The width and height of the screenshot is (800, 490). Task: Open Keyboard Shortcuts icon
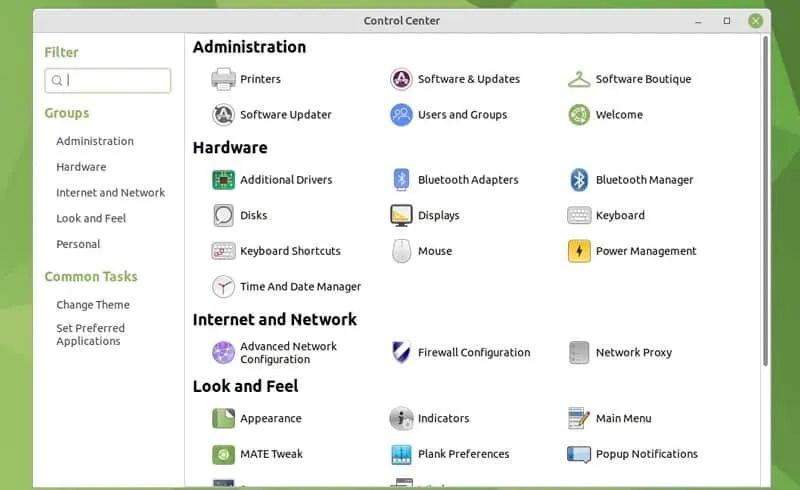223,251
